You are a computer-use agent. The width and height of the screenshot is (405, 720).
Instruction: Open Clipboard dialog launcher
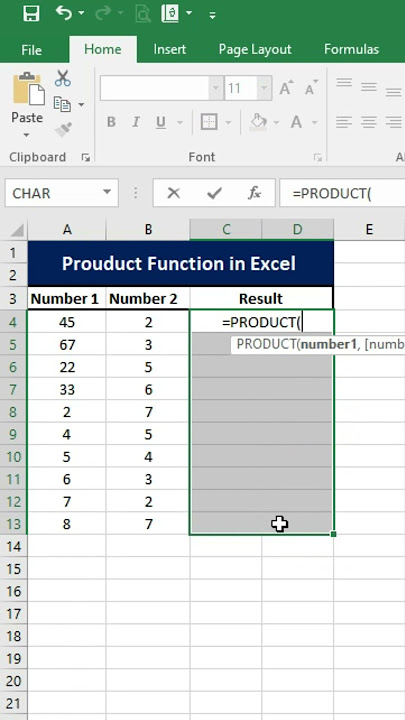(85, 158)
